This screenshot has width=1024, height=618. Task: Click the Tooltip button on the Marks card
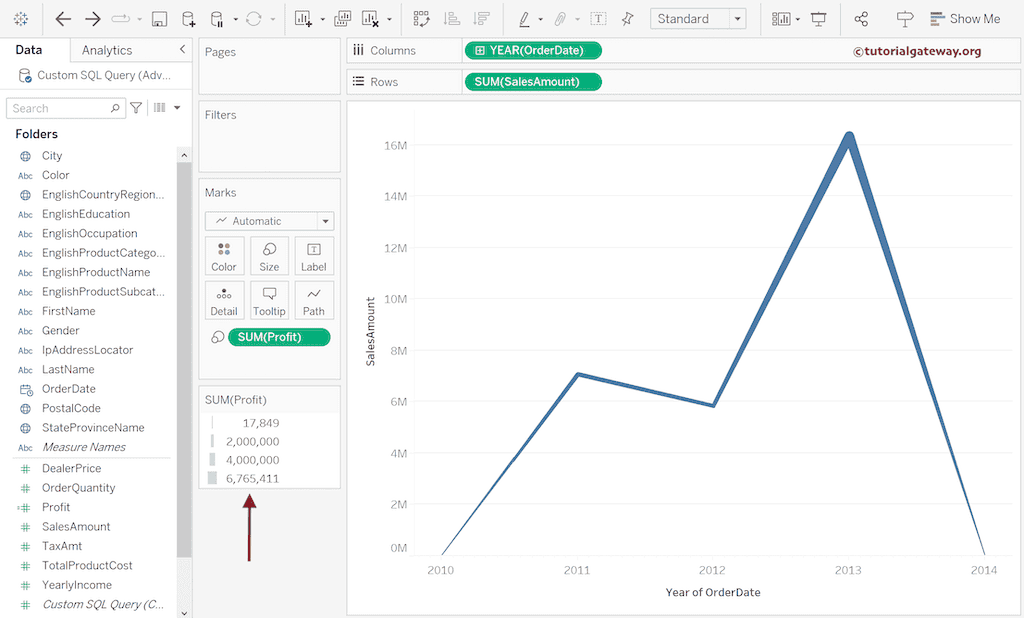pyautogui.click(x=269, y=299)
